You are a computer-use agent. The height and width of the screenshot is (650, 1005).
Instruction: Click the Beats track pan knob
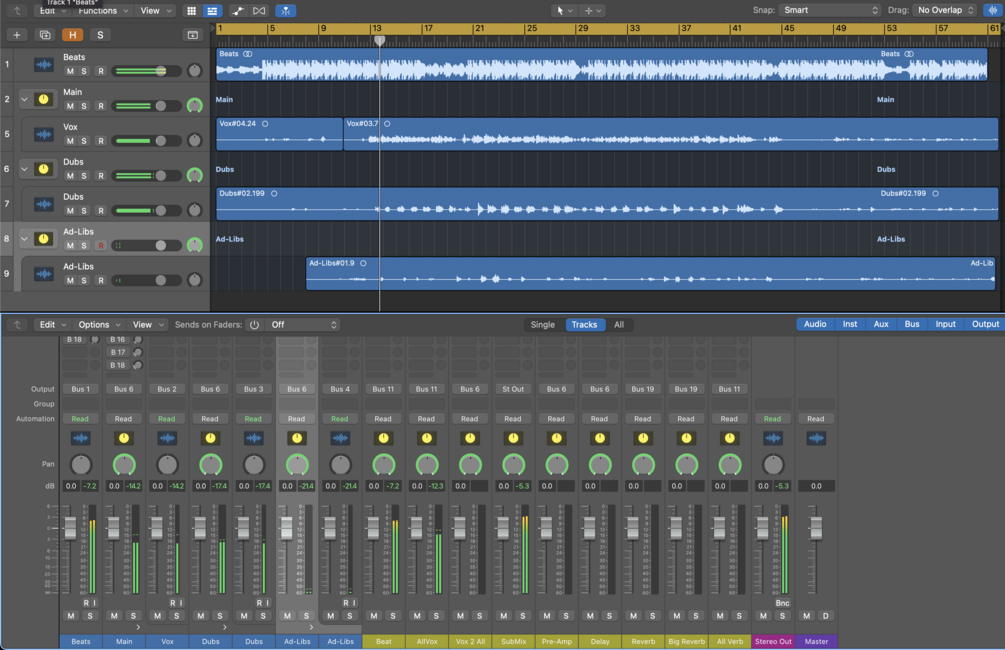click(x=194, y=71)
